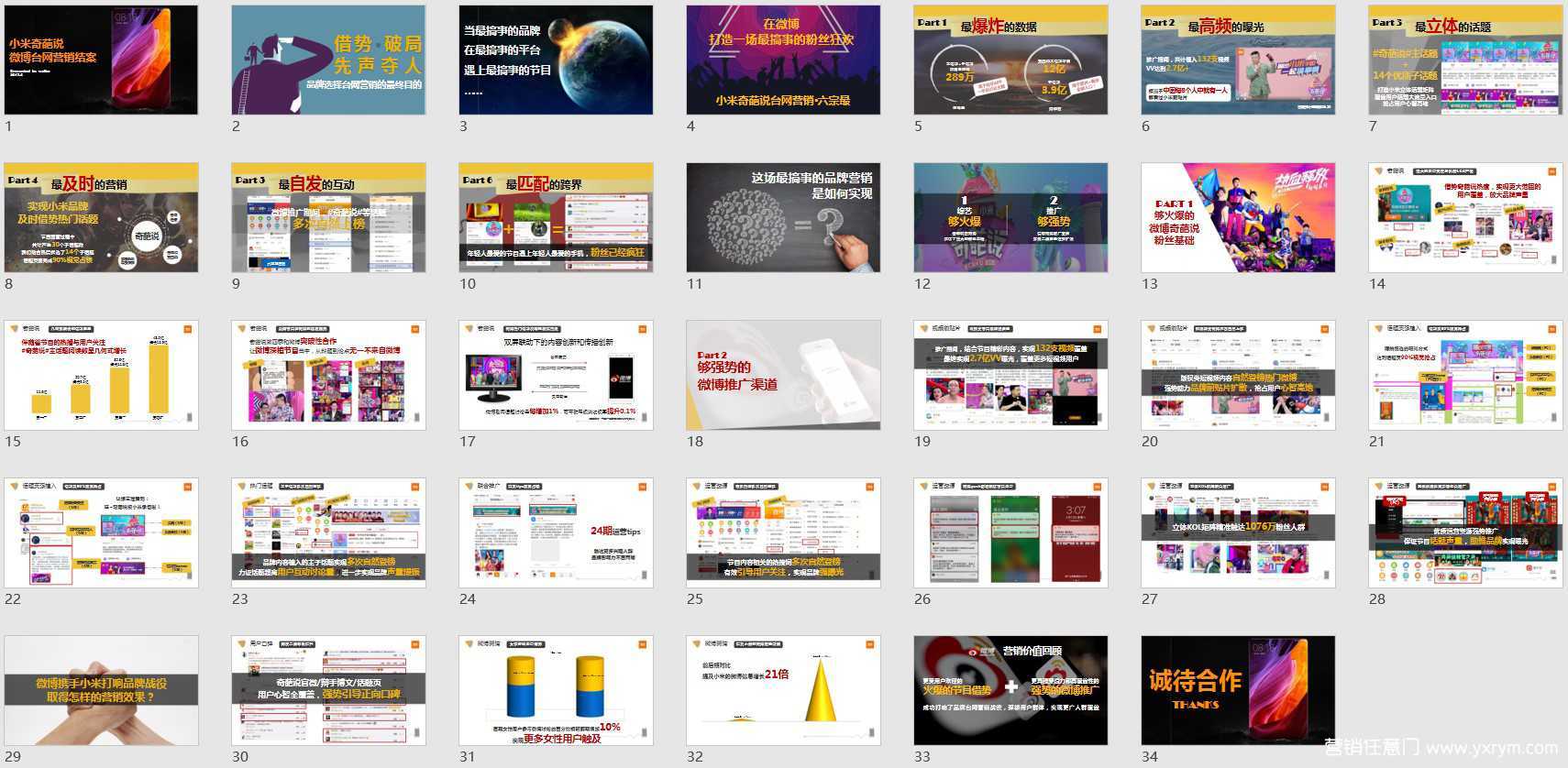Click slide thumbnail number 23

pos(328,532)
